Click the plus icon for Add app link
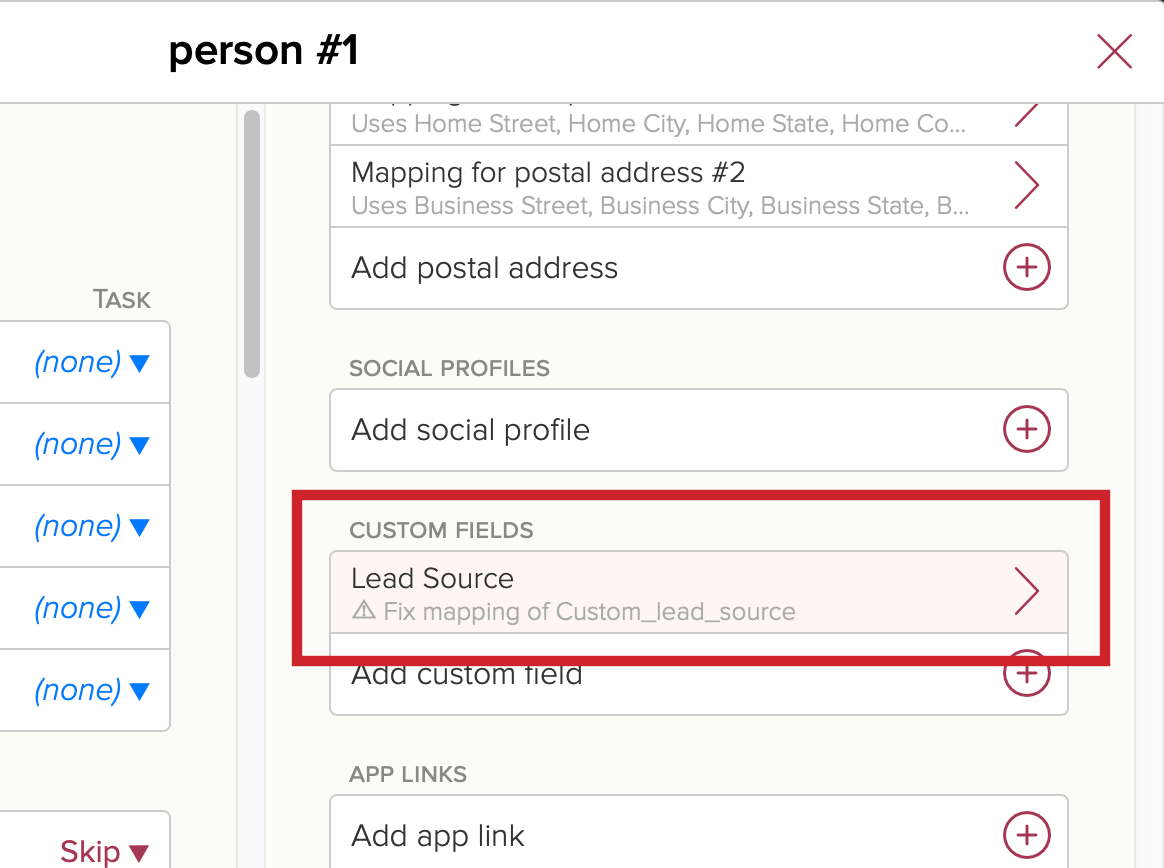Viewport: 1164px width, 868px height. [x=1027, y=835]
